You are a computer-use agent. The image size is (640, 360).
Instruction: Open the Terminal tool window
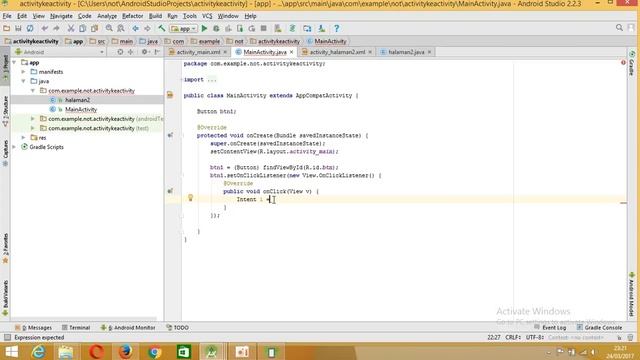click(76, 327)
